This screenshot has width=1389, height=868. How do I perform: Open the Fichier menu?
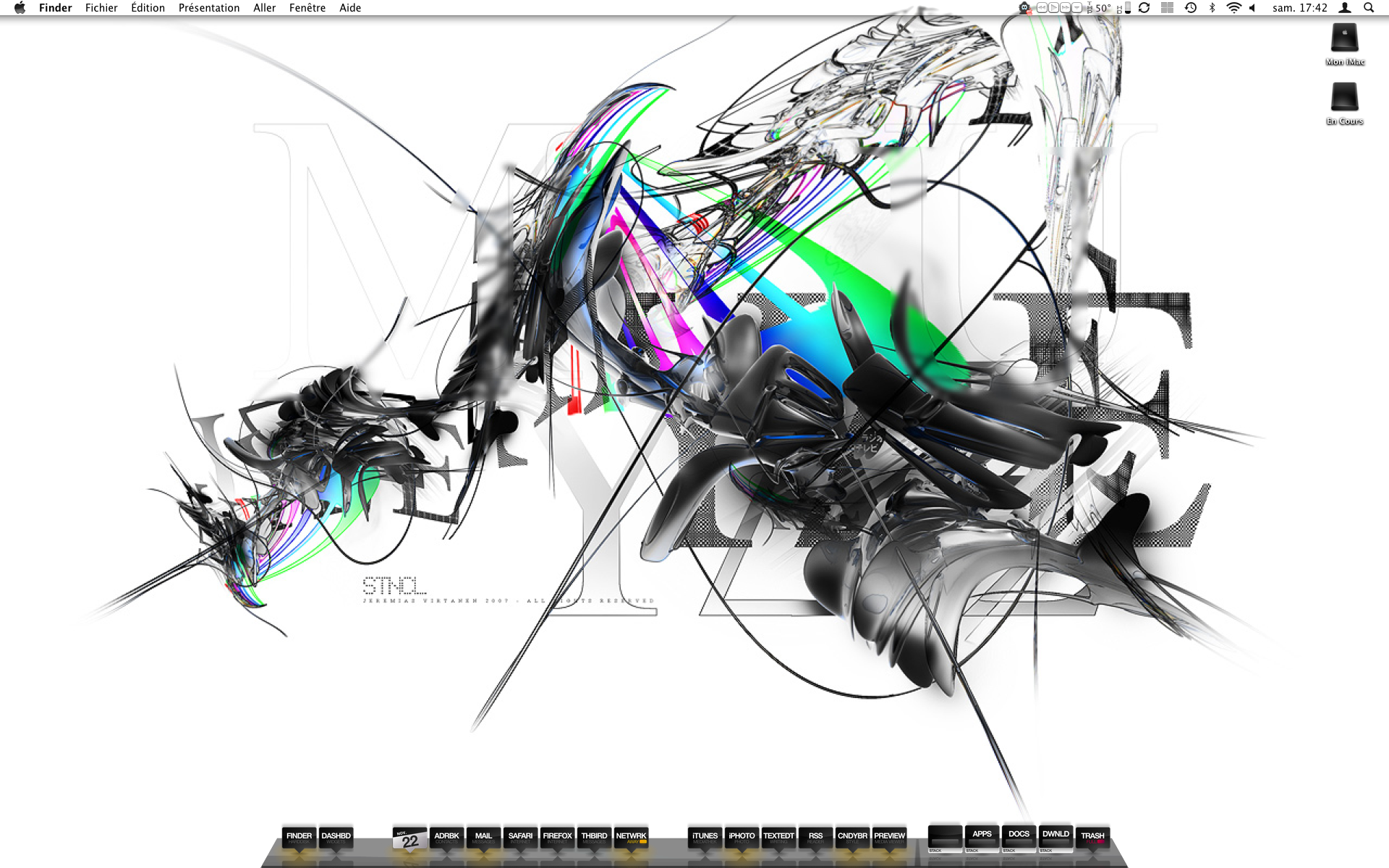[101, 8]
